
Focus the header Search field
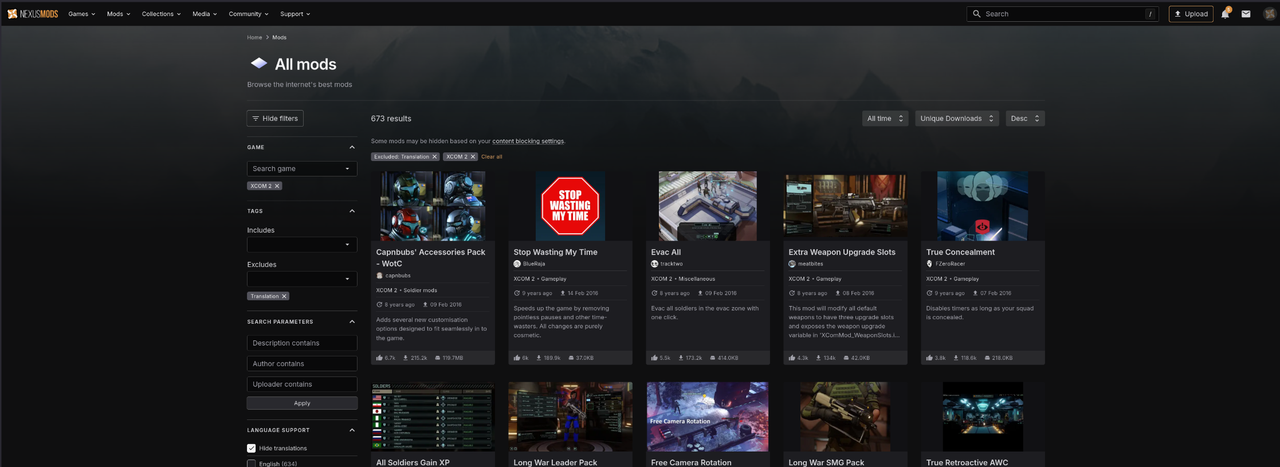pyautogui.click(x=1061, y=14)
